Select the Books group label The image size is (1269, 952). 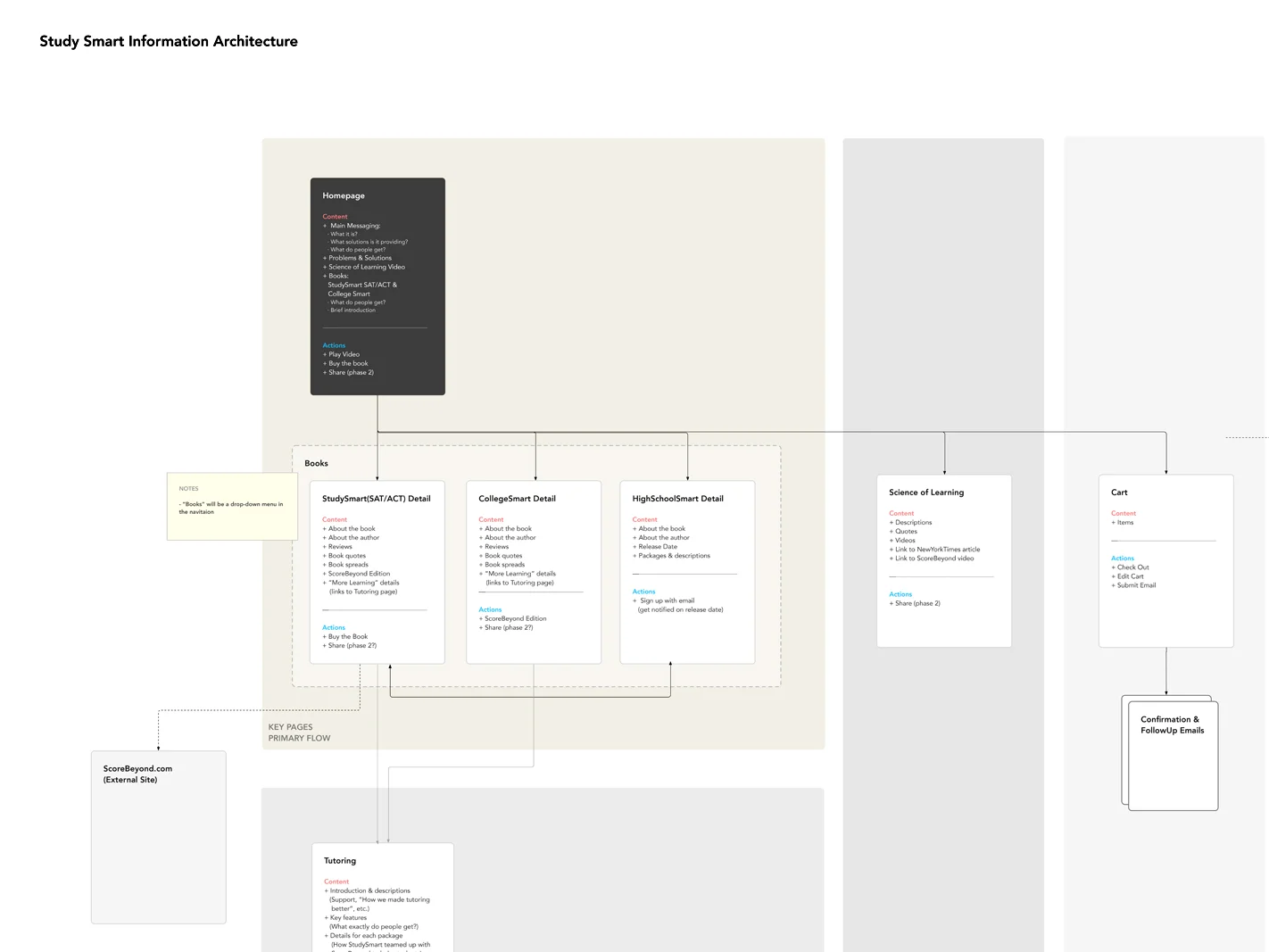(x=316, y=463)
